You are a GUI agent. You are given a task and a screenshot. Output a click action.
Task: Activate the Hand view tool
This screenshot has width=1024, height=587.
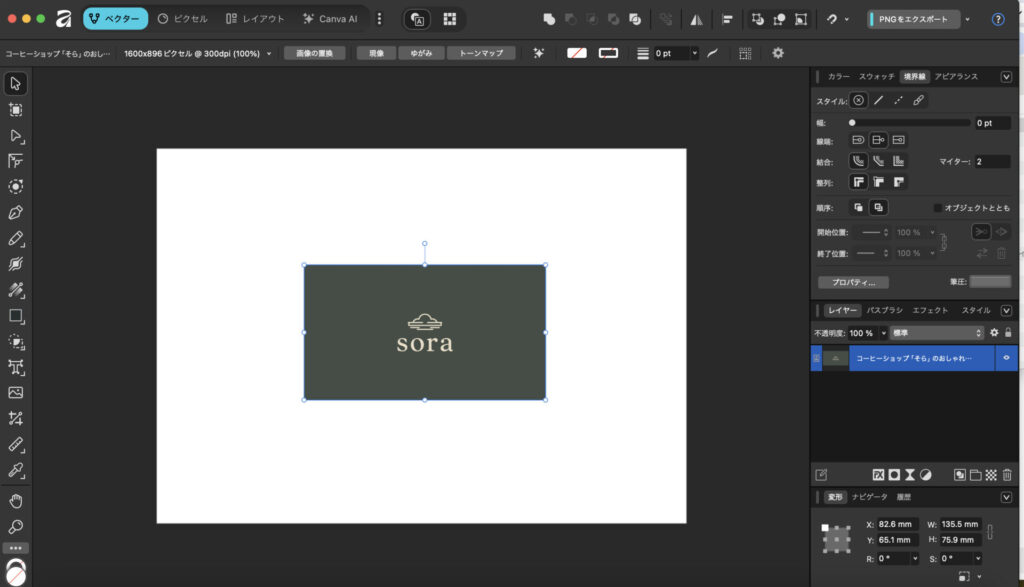(x=16, y=500)
